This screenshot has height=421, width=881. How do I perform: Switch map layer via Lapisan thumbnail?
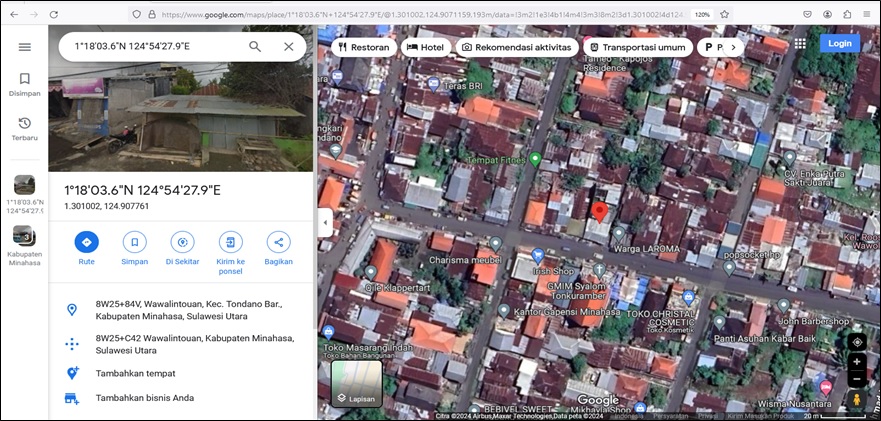[356, 384]
